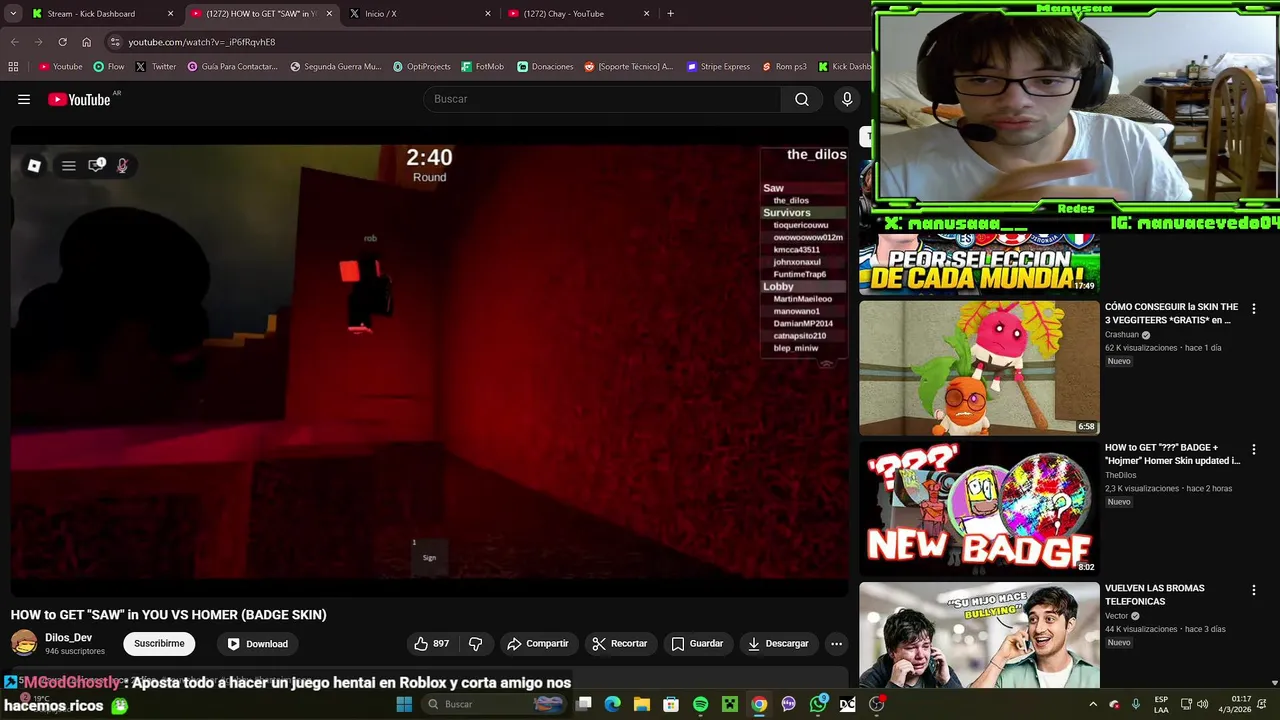This screenshot has height=720, width=1280.
Task: Open the YouTube hamburger guide menu
Action: pyautogui.click(x=24, y=99)
